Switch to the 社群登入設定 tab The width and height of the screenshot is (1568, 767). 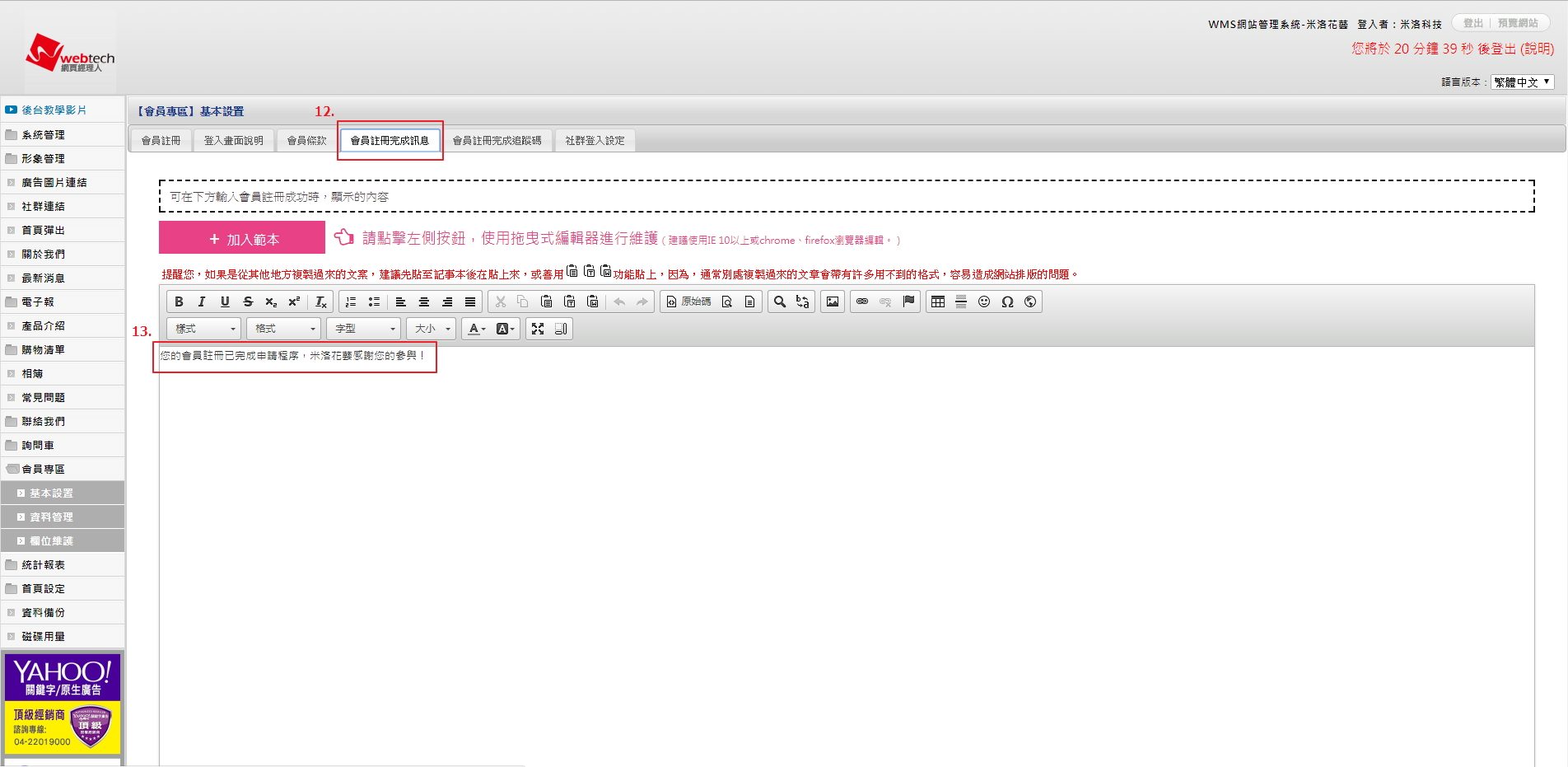pos(595,141)
